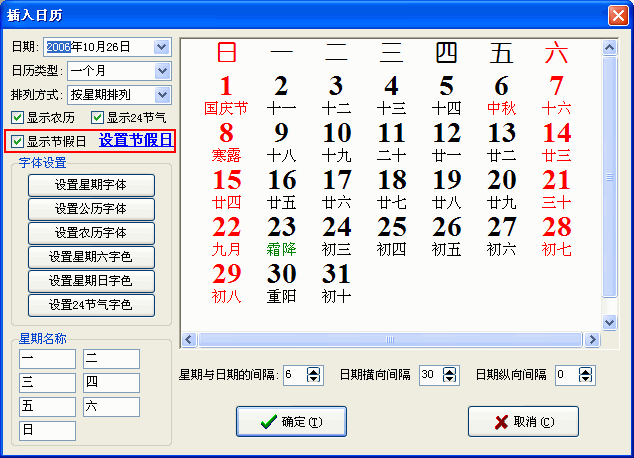Toggle the 显示农历 checkbox
The width and height of the screenshot is (634, 458).
click(17, 118)
